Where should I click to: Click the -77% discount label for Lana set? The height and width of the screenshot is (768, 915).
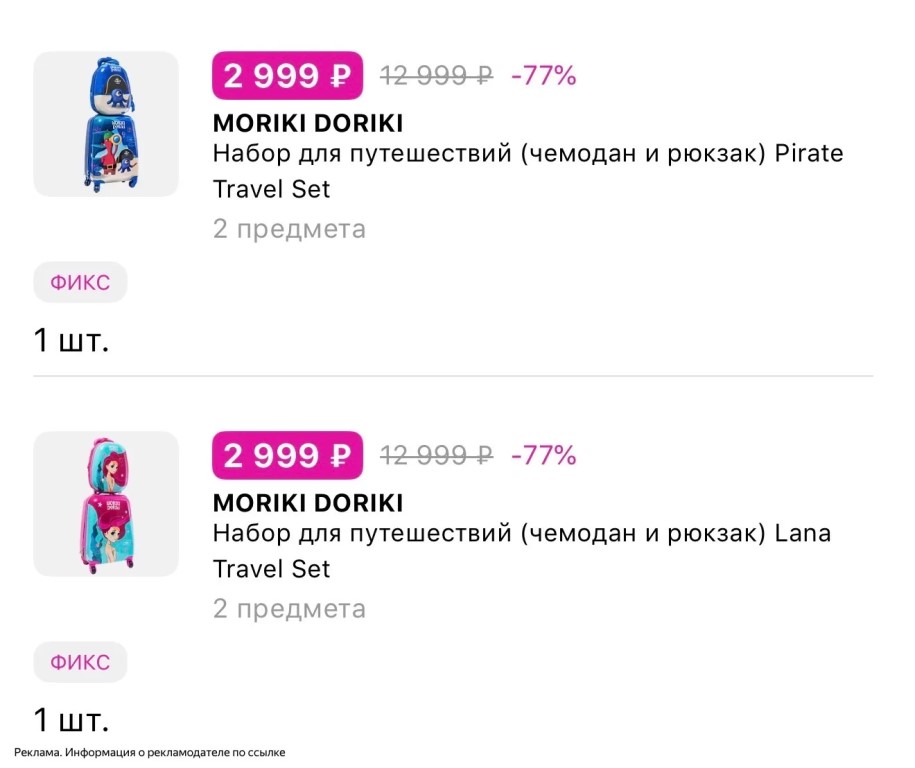pyautogui.click(x=543, y=456)
